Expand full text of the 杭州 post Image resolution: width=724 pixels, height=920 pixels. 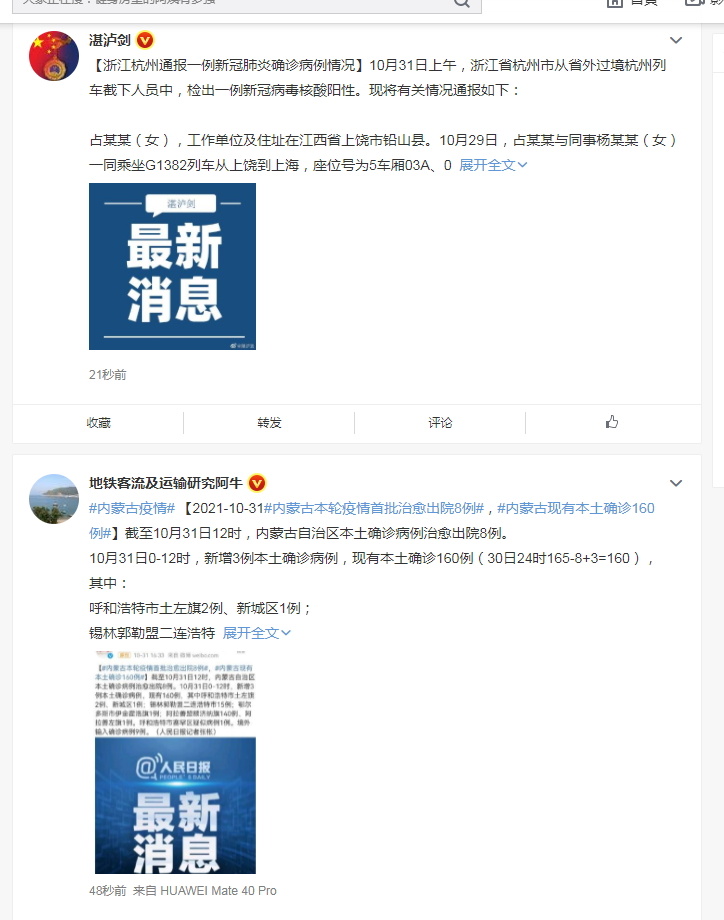coord(493,165)
